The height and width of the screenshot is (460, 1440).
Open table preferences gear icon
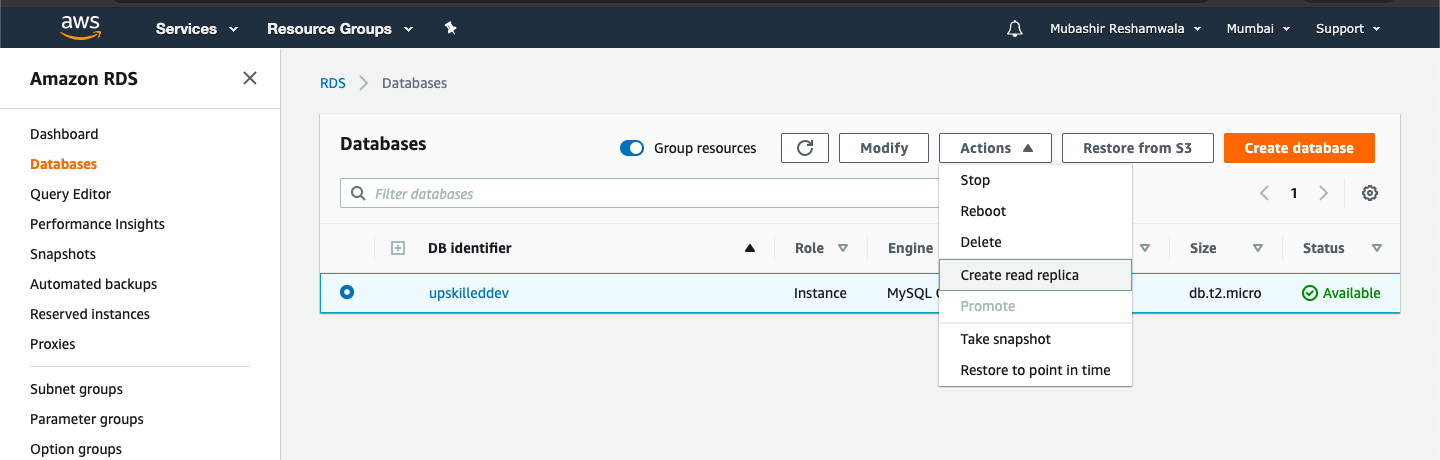pos(1370,193)
